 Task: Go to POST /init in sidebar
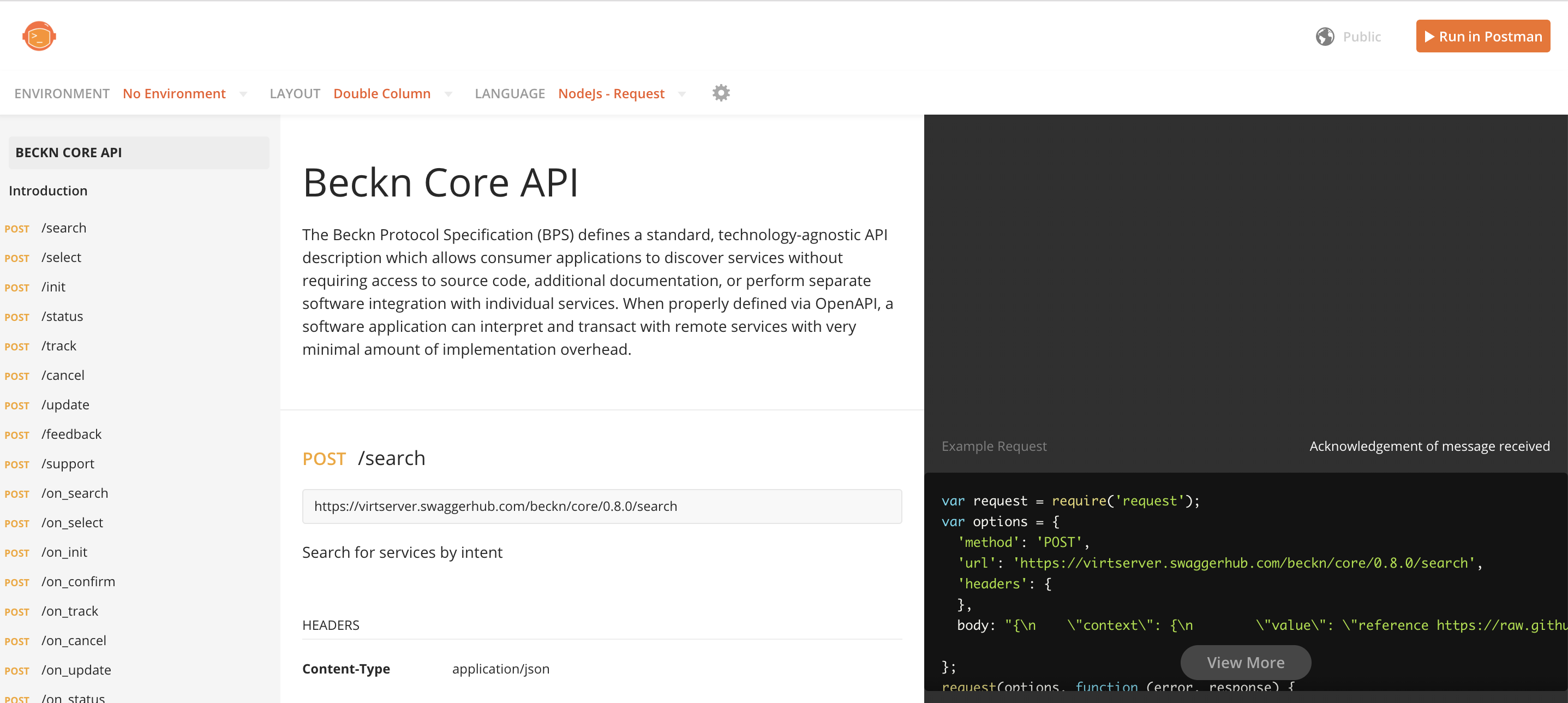(35, 287)
